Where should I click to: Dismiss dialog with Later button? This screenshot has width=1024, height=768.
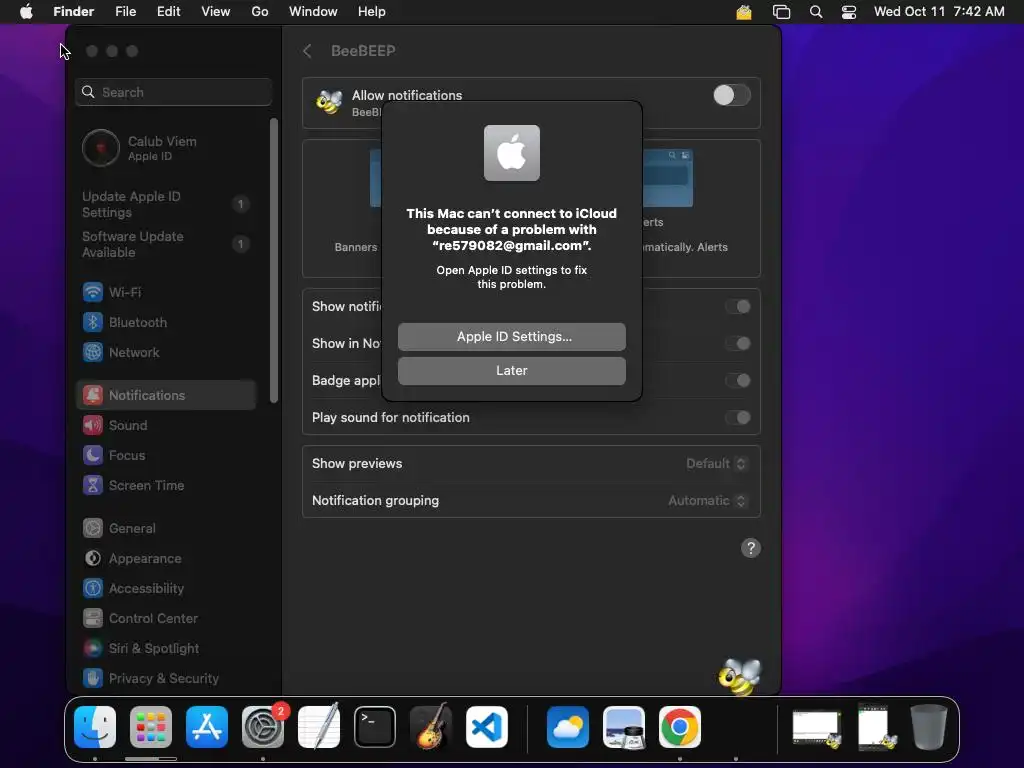511,371
